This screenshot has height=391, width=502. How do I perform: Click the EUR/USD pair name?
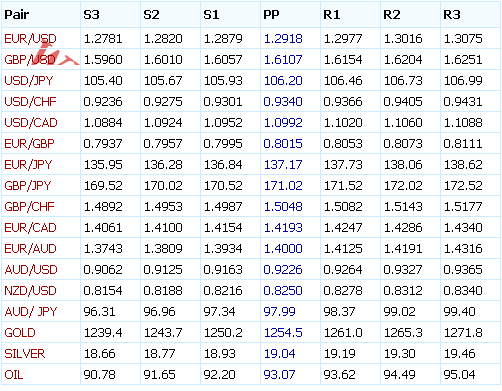[x=30, y=39]
